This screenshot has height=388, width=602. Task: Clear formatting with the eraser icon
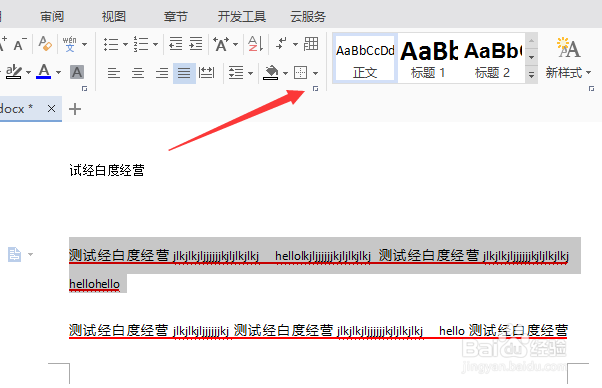click(x=45, y=44)
